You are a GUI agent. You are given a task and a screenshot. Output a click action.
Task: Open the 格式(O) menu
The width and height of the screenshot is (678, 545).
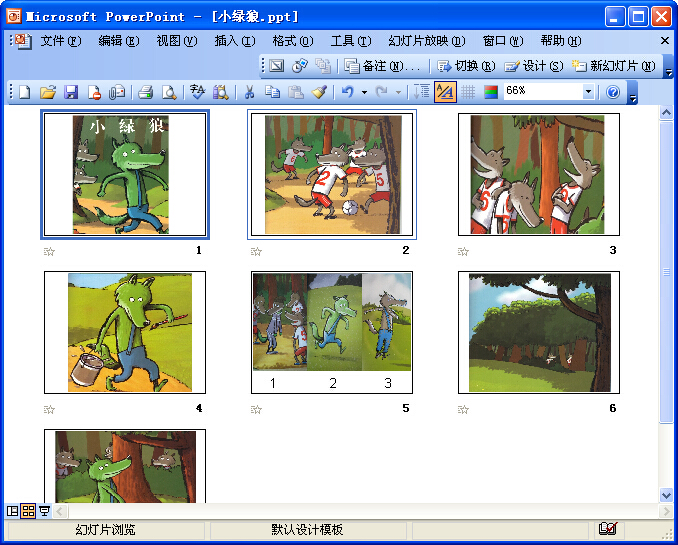pos(293,41)
